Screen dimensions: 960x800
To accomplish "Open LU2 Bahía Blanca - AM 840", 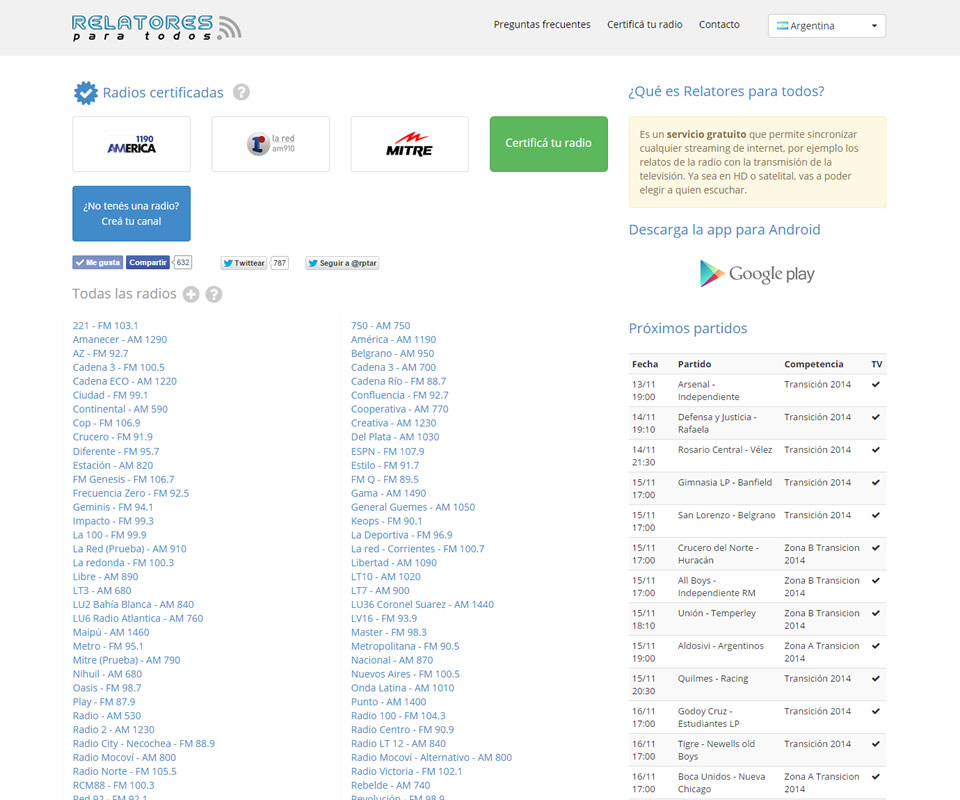I will pyautogui.click(x=133, y=604).
